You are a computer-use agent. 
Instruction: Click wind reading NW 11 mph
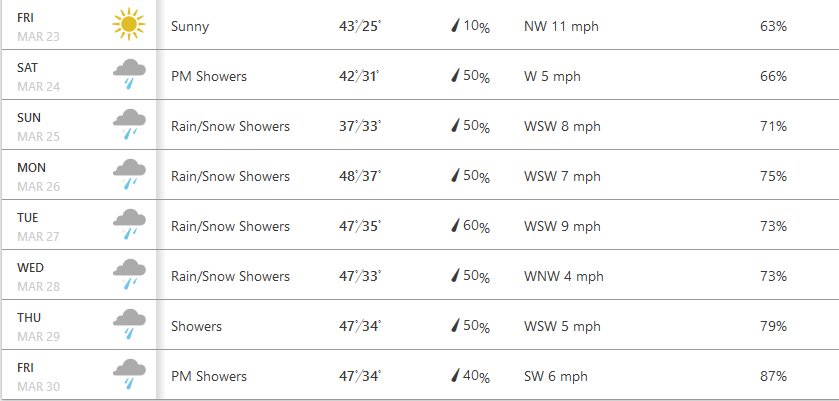561,26
